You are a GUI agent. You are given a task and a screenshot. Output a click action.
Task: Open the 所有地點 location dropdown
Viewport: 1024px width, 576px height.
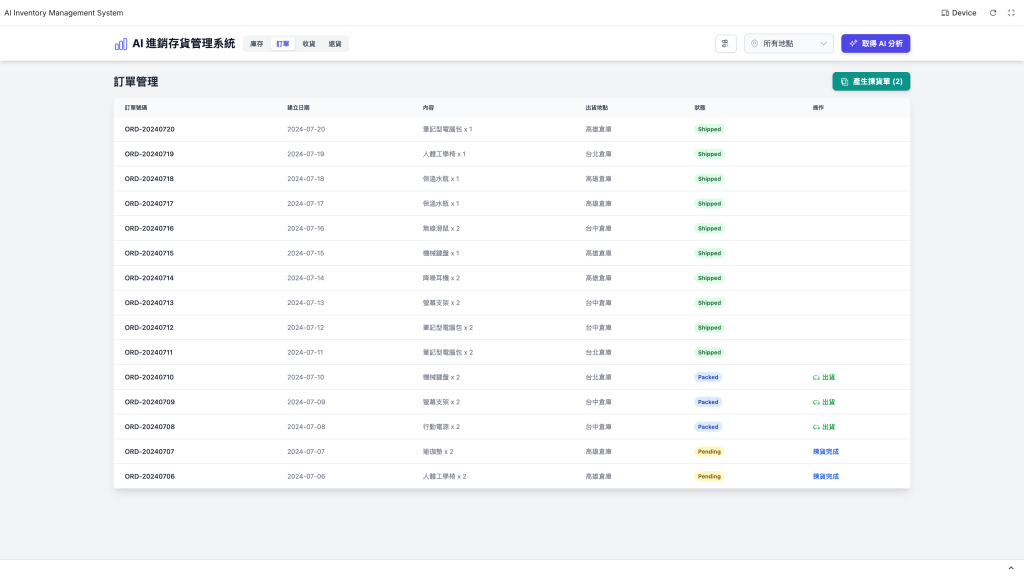pos(788,44)
